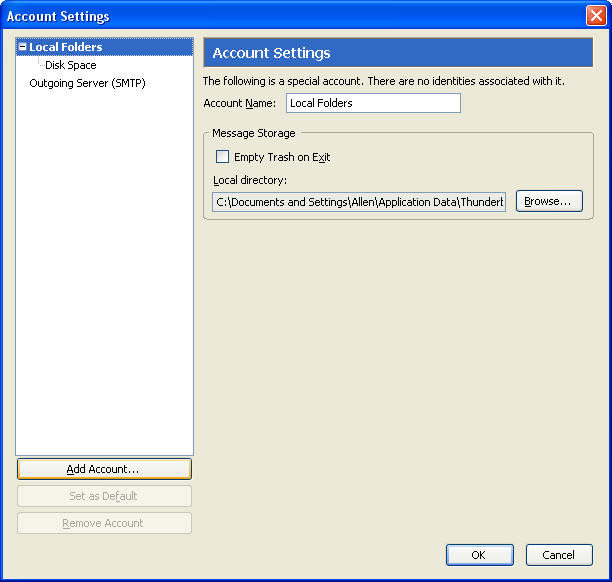Close the Account Settings window
Screen dimensions: 612x582
coord(594,16)
